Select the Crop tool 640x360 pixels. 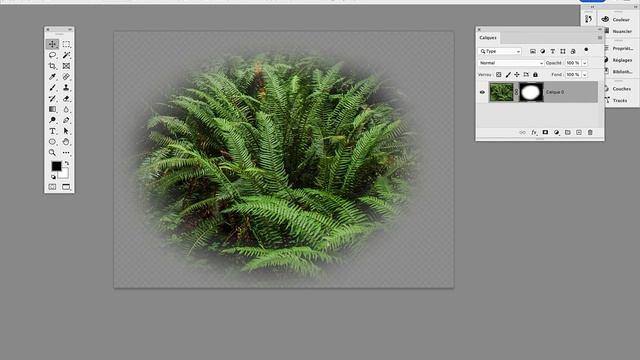(52, 66)
